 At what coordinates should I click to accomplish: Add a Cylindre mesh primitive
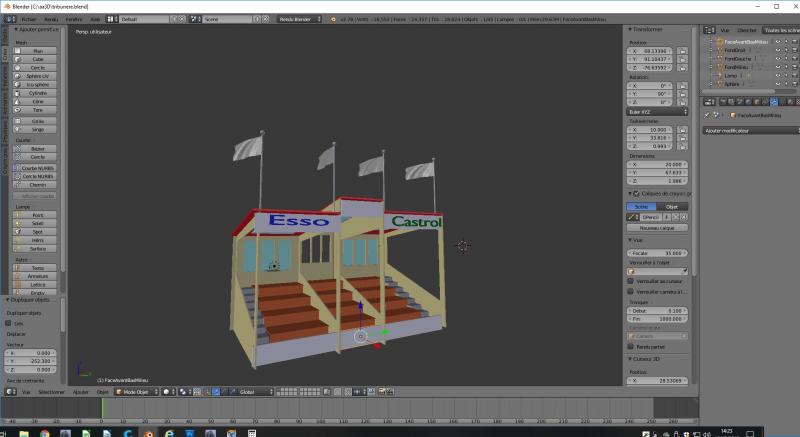click(38, 94)
